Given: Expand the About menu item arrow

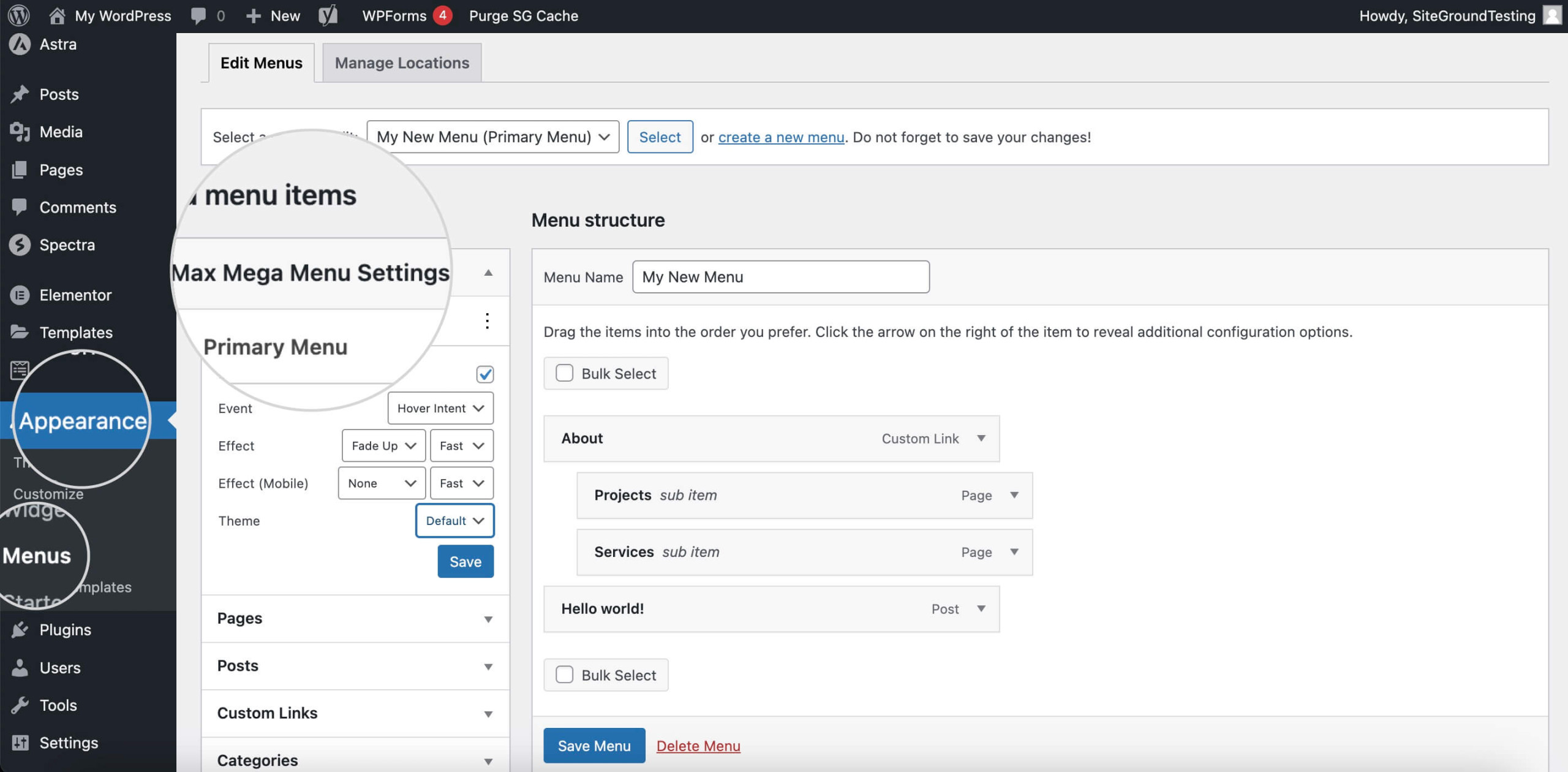Looking at the screenshot, I should [981, 438].
